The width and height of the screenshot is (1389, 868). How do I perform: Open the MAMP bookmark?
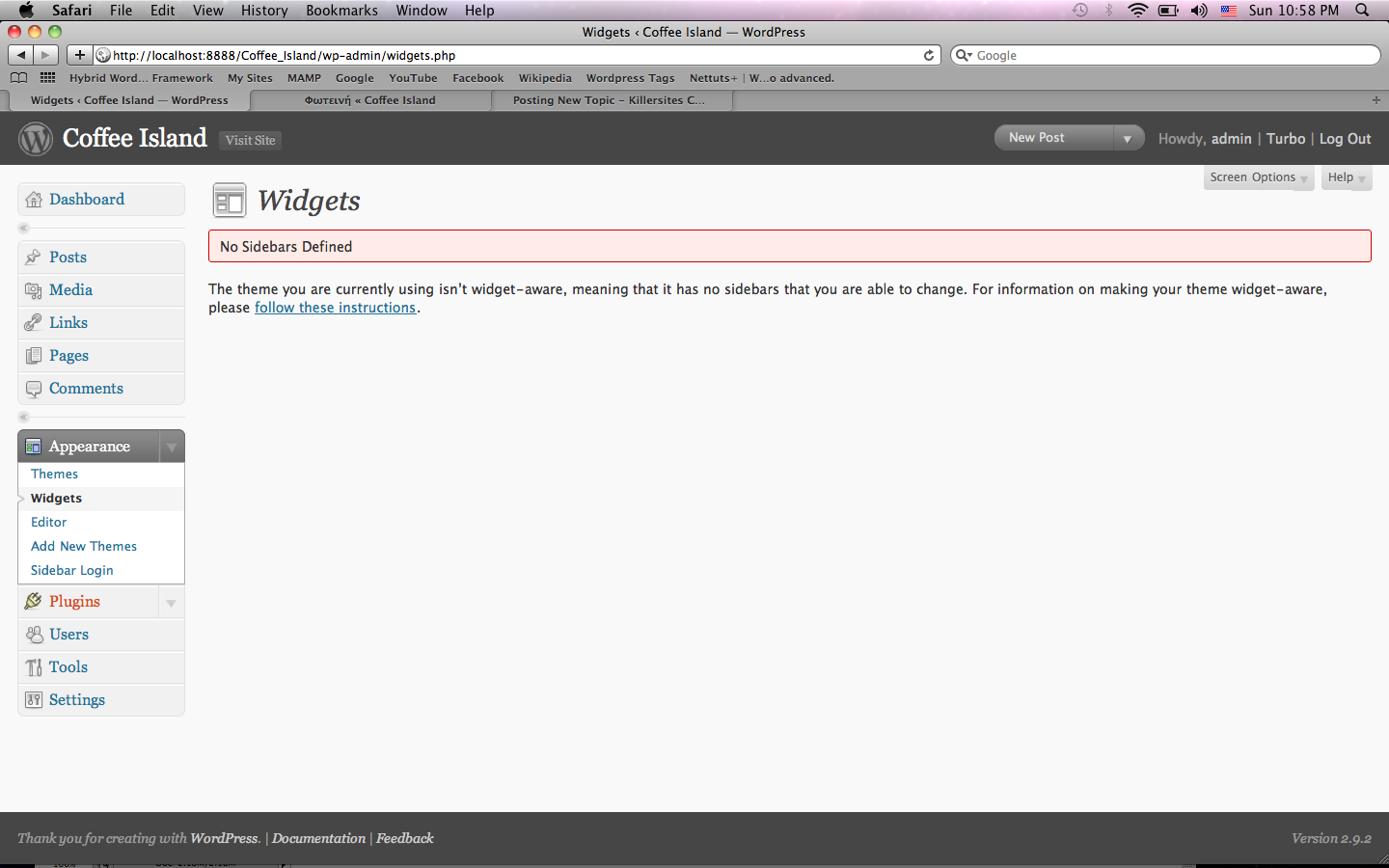(x=304, y=78)
